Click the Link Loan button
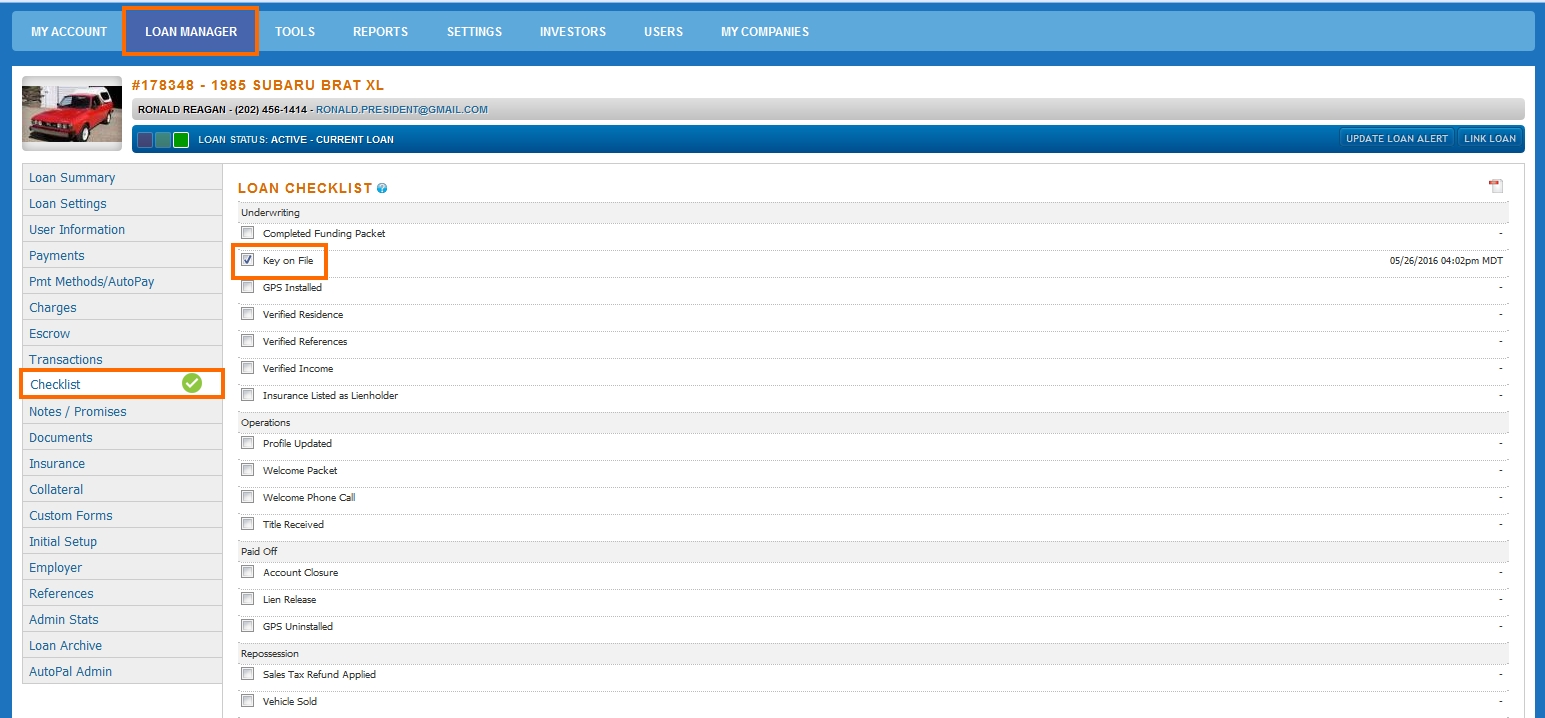The width and height of the screenshot is (1545, 718). click(1490, 139)
